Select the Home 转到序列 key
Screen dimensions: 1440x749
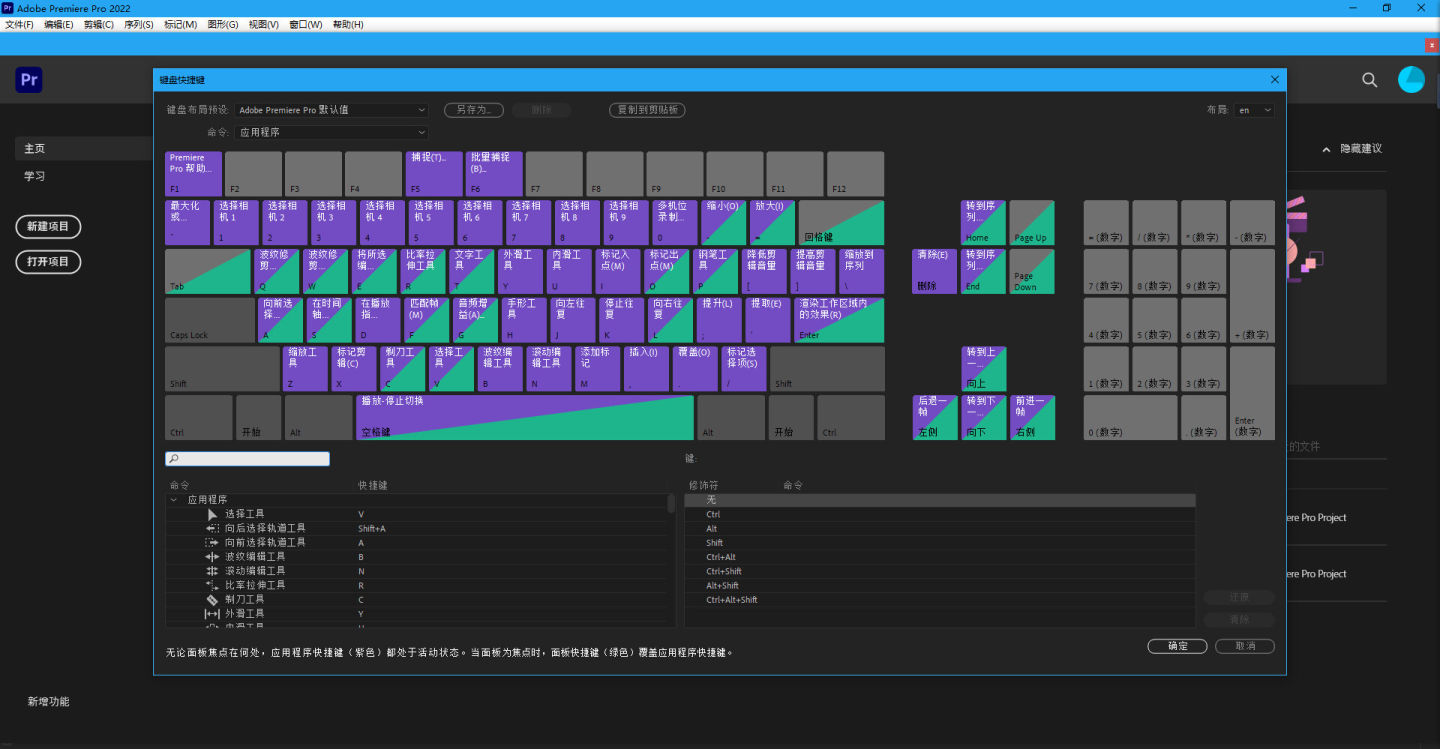pyautogui.click(x=983, y=222)
